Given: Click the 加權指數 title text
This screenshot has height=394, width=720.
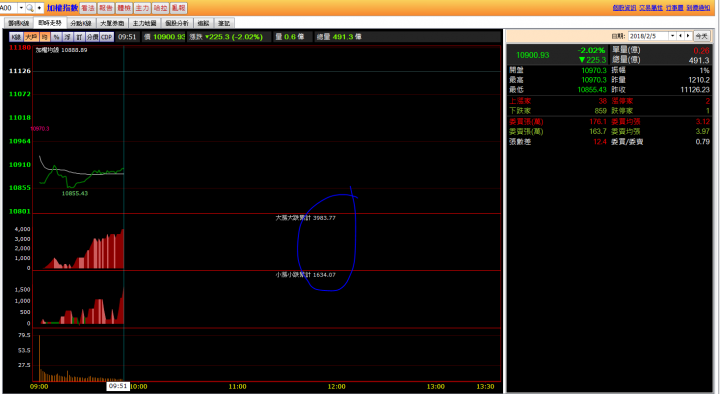Looking at the screenshot, I should [62, 8].
